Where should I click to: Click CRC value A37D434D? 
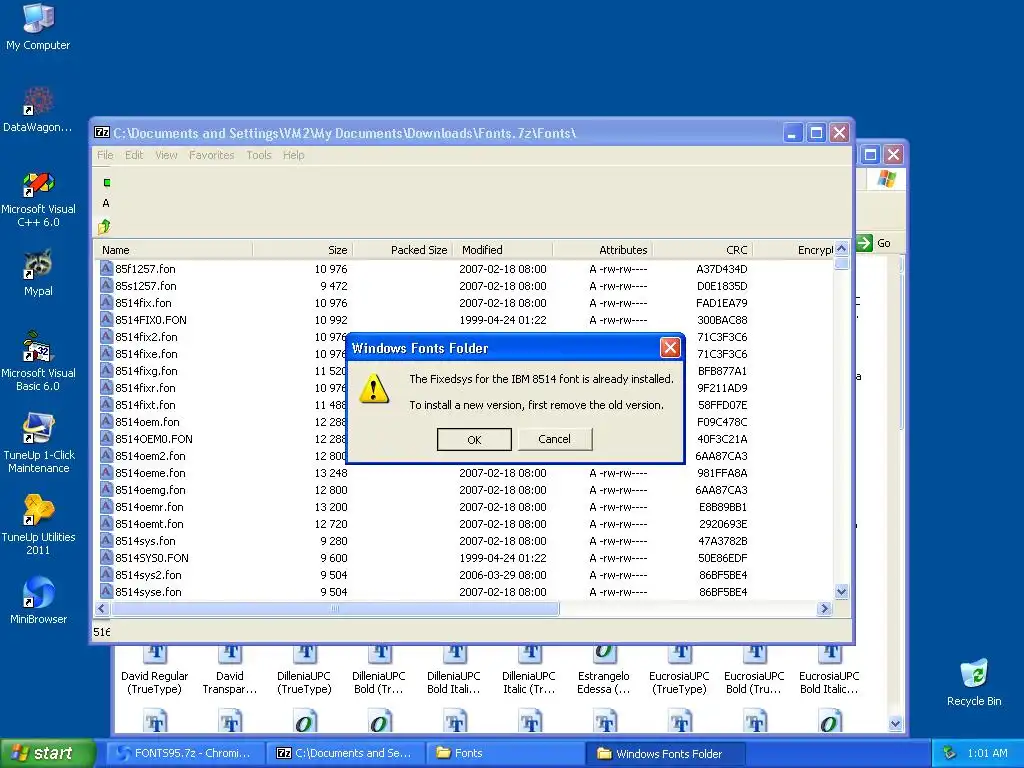(722, 268)
